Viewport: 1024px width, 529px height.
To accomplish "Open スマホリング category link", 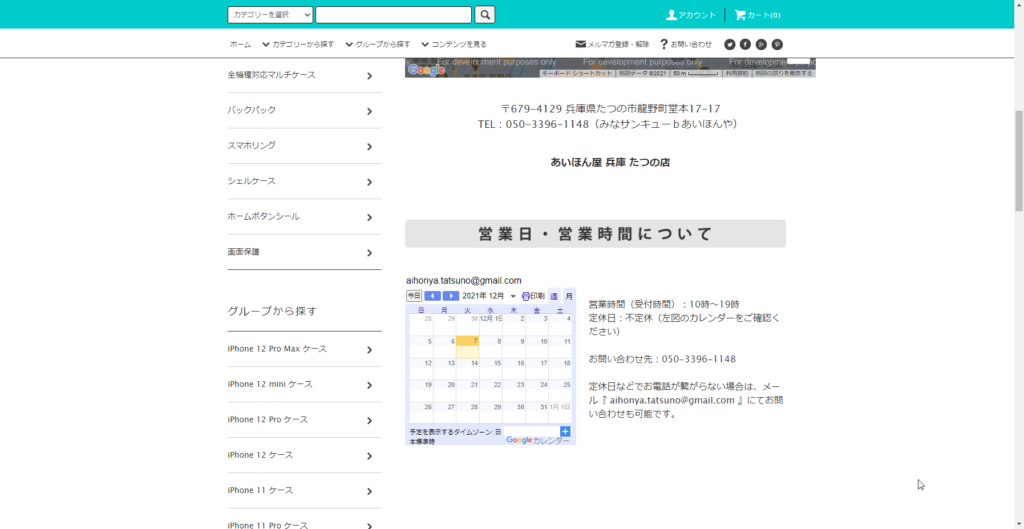I will point(251,146).
